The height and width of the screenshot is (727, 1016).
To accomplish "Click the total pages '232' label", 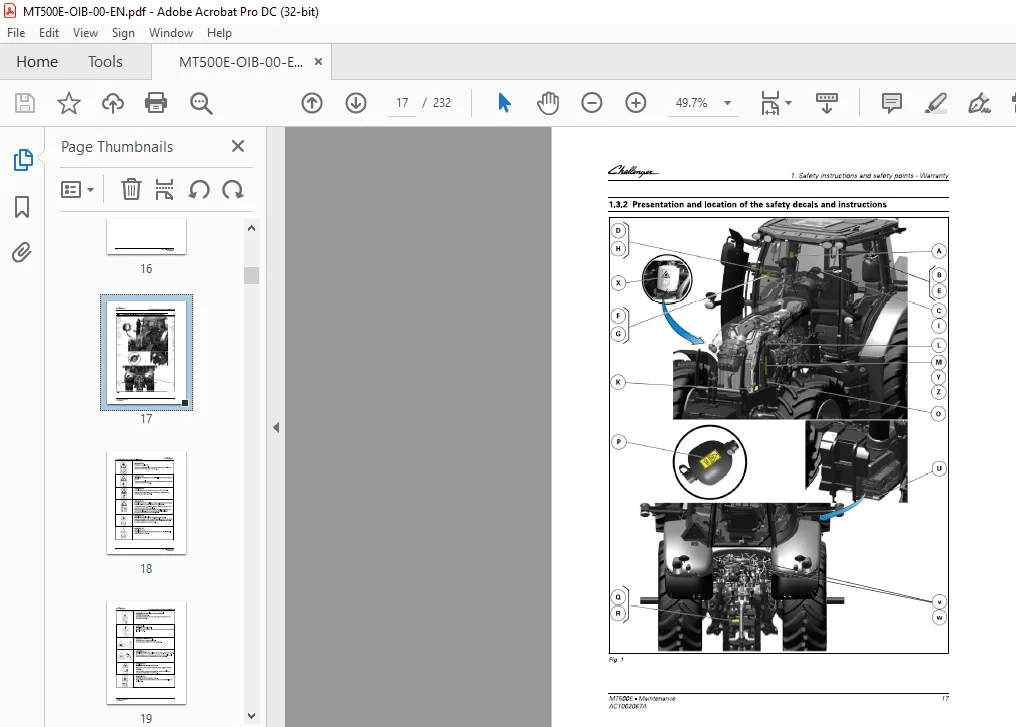I will coord(442,103).
